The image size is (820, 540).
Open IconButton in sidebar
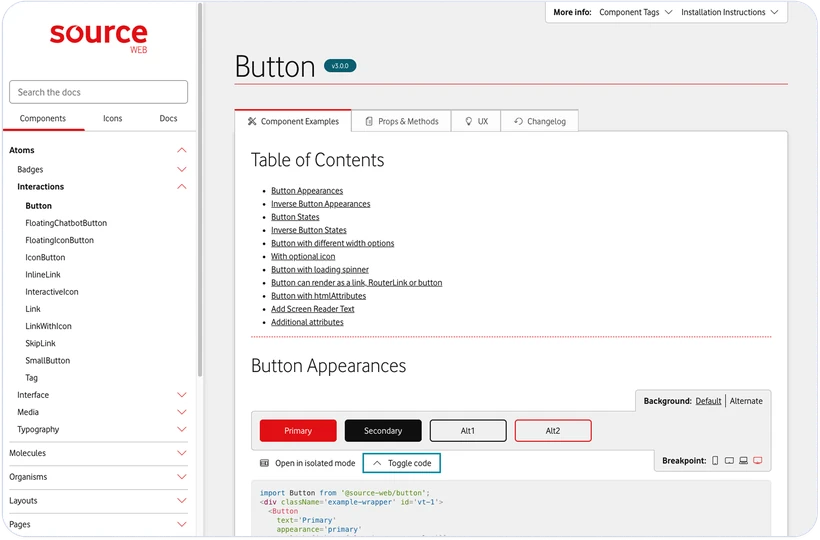pos(45,258)
